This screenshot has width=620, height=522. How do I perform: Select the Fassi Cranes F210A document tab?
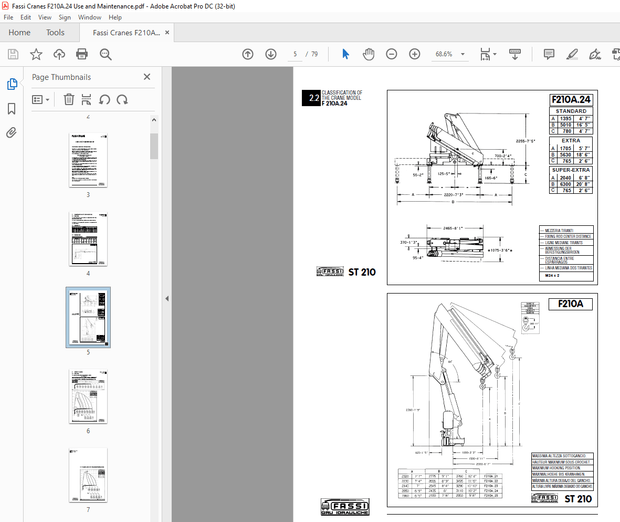(x=126, y=33)
